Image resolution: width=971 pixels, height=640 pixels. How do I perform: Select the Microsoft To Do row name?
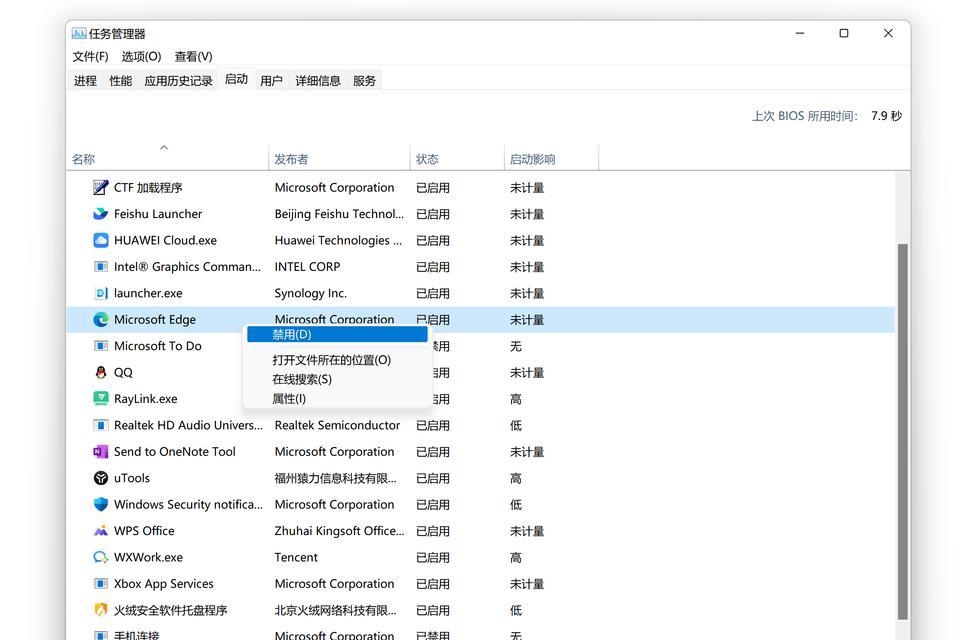click(x=158, y=346)
